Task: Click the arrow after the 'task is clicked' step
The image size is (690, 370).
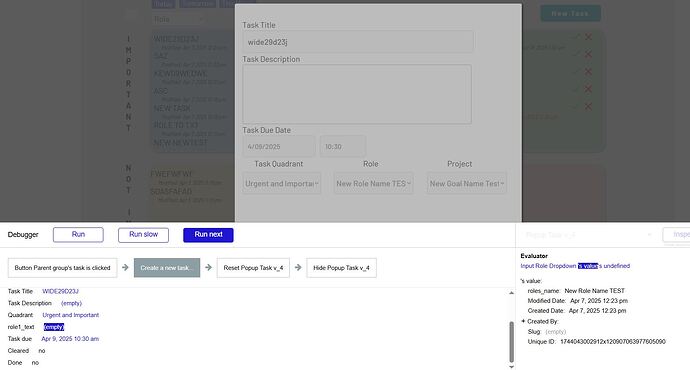Action: (125, 267)
